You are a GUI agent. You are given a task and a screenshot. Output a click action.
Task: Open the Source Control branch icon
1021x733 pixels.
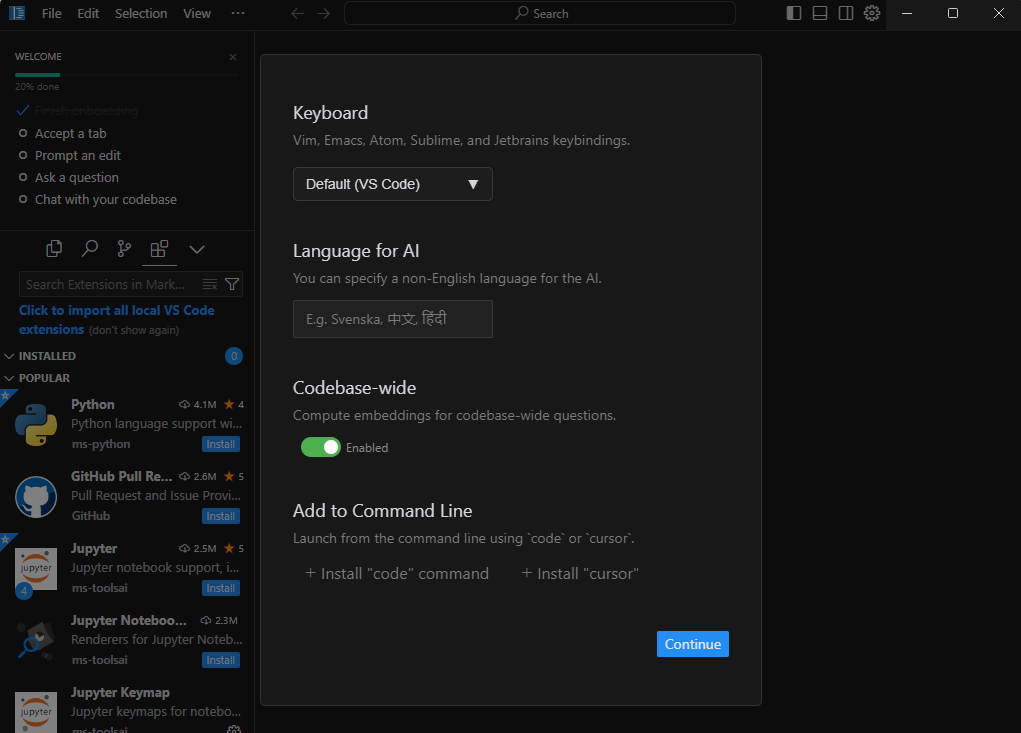point(124,249)
